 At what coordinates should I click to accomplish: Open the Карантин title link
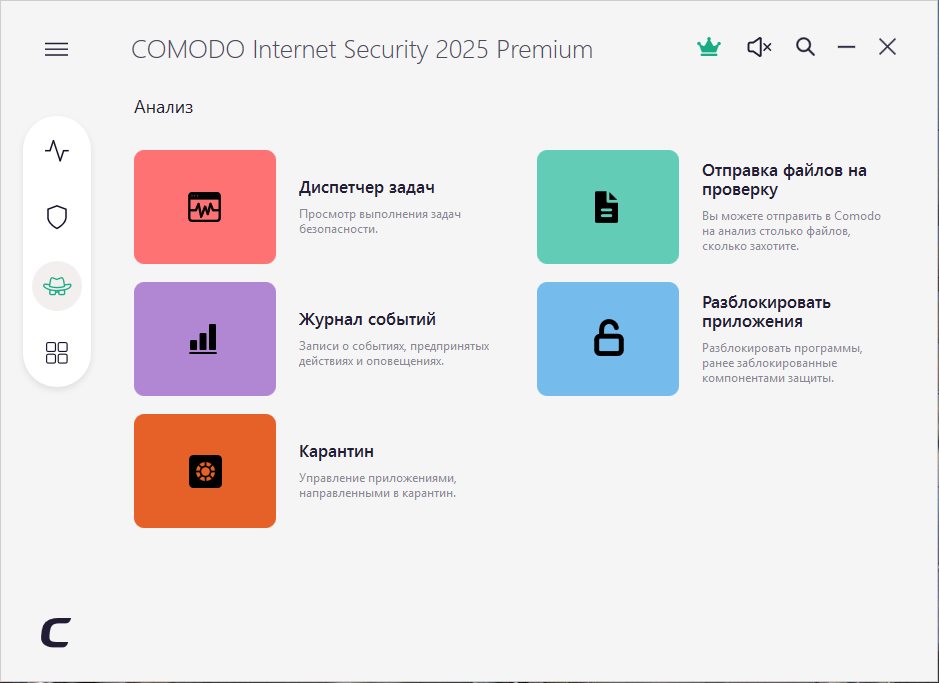pyautogui.click(x=336, y=452)
